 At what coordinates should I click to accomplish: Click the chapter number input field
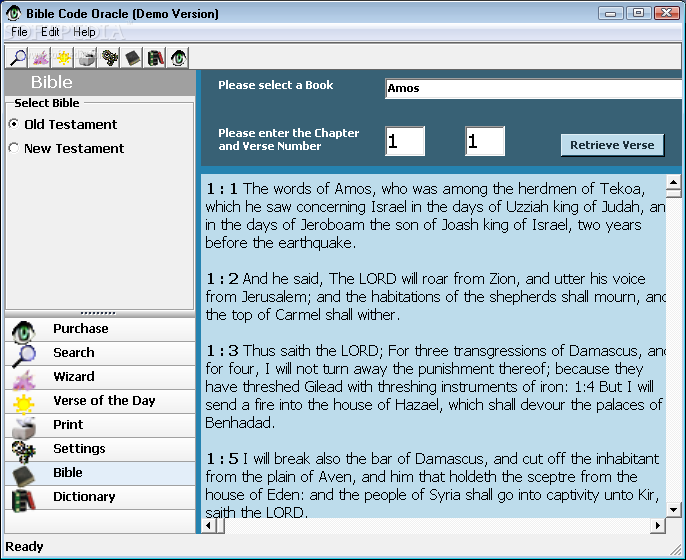pos(405,141)
